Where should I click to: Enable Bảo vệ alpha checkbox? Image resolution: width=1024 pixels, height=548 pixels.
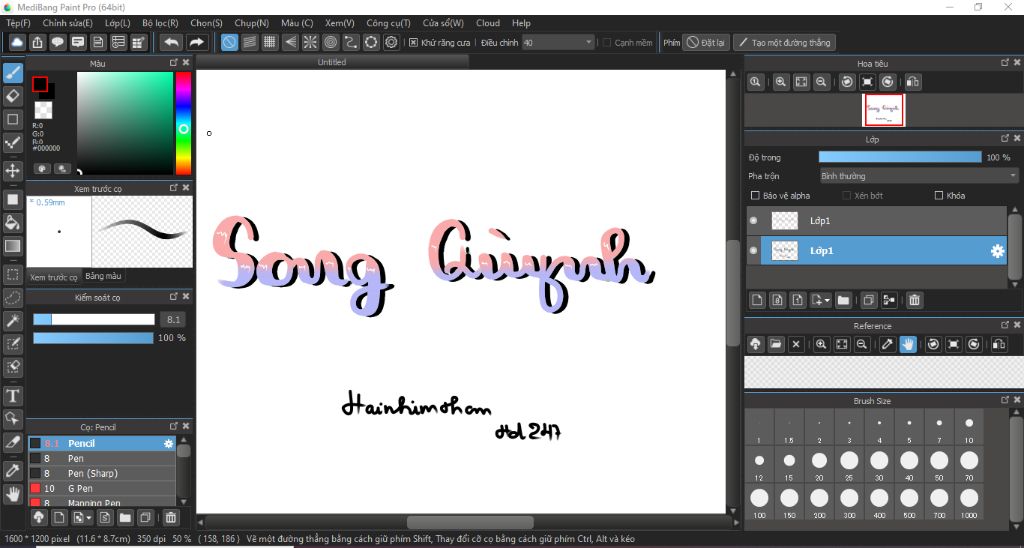pos(756,195)
